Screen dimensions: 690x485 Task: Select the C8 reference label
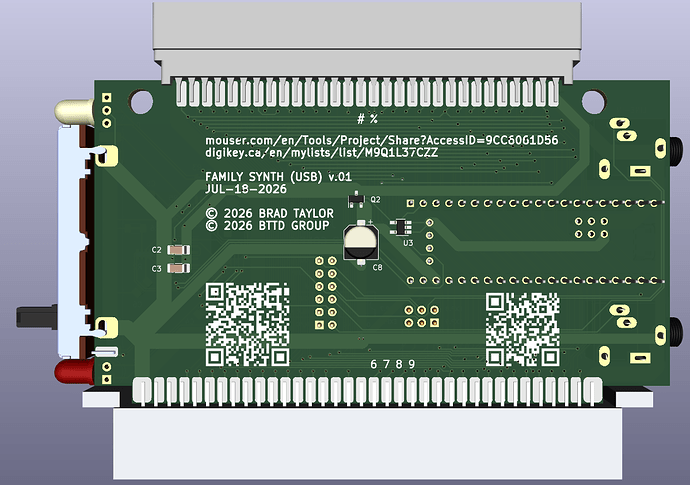(377, 267)
